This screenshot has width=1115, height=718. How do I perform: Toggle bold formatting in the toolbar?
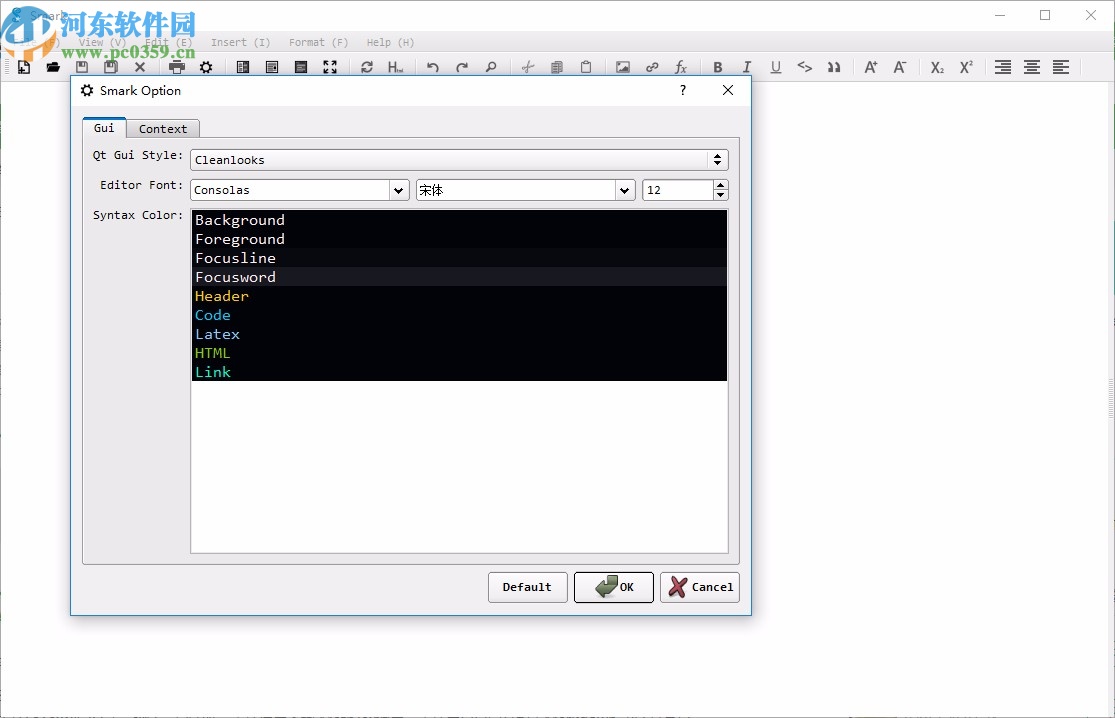coord(718,67)
